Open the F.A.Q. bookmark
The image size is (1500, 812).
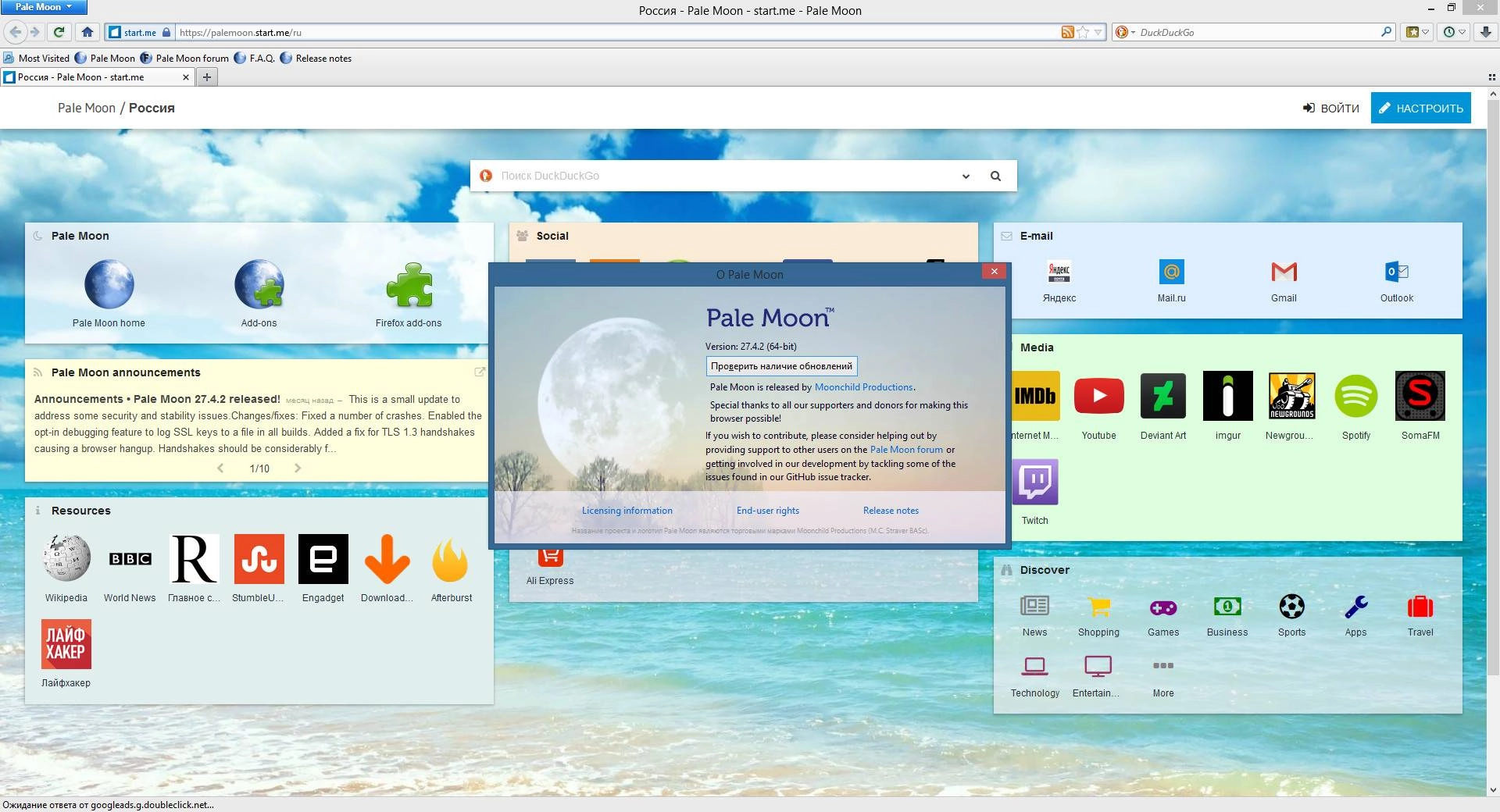[x=255, y=59]
